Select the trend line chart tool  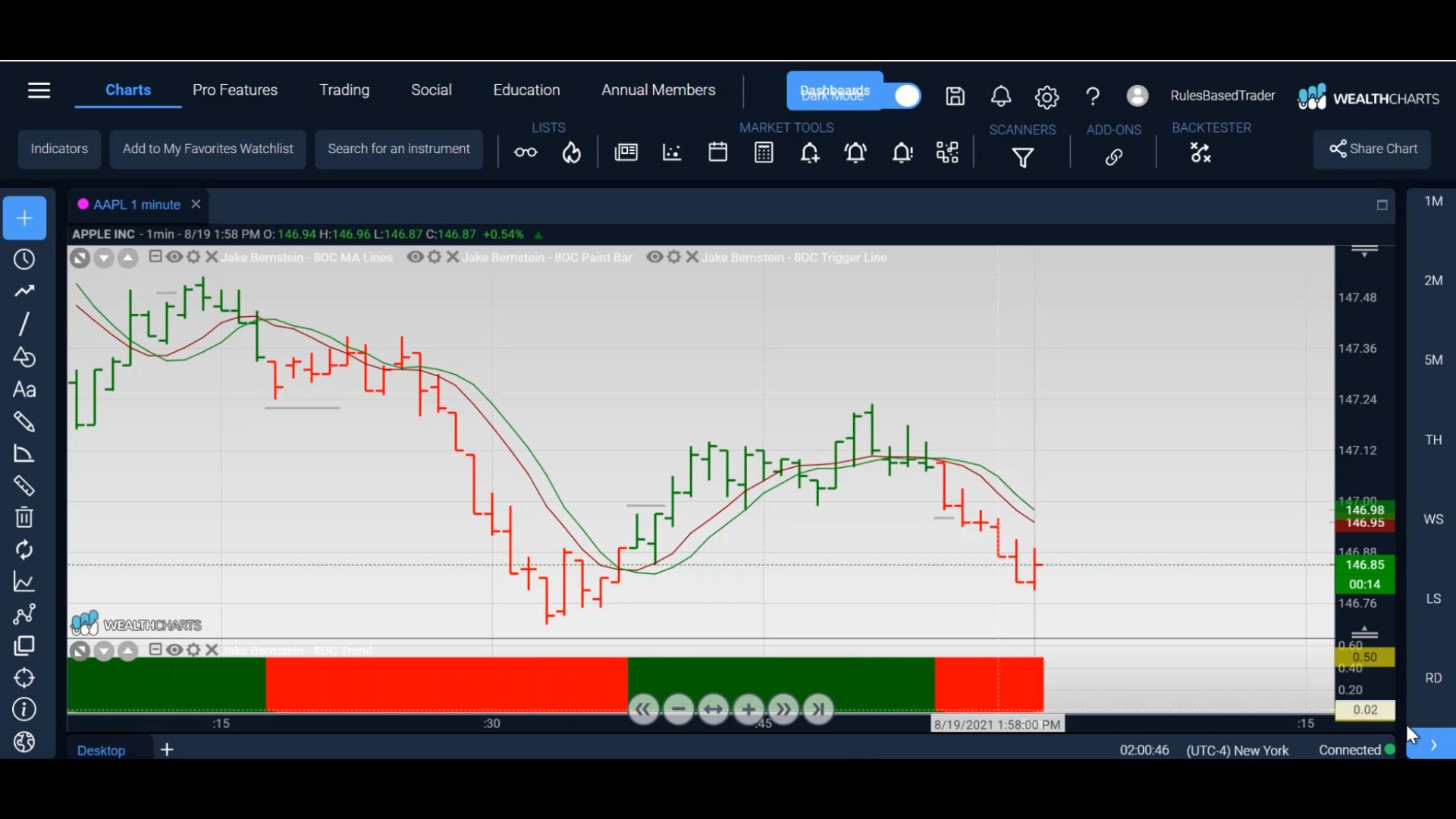click(x=24, y=291)
